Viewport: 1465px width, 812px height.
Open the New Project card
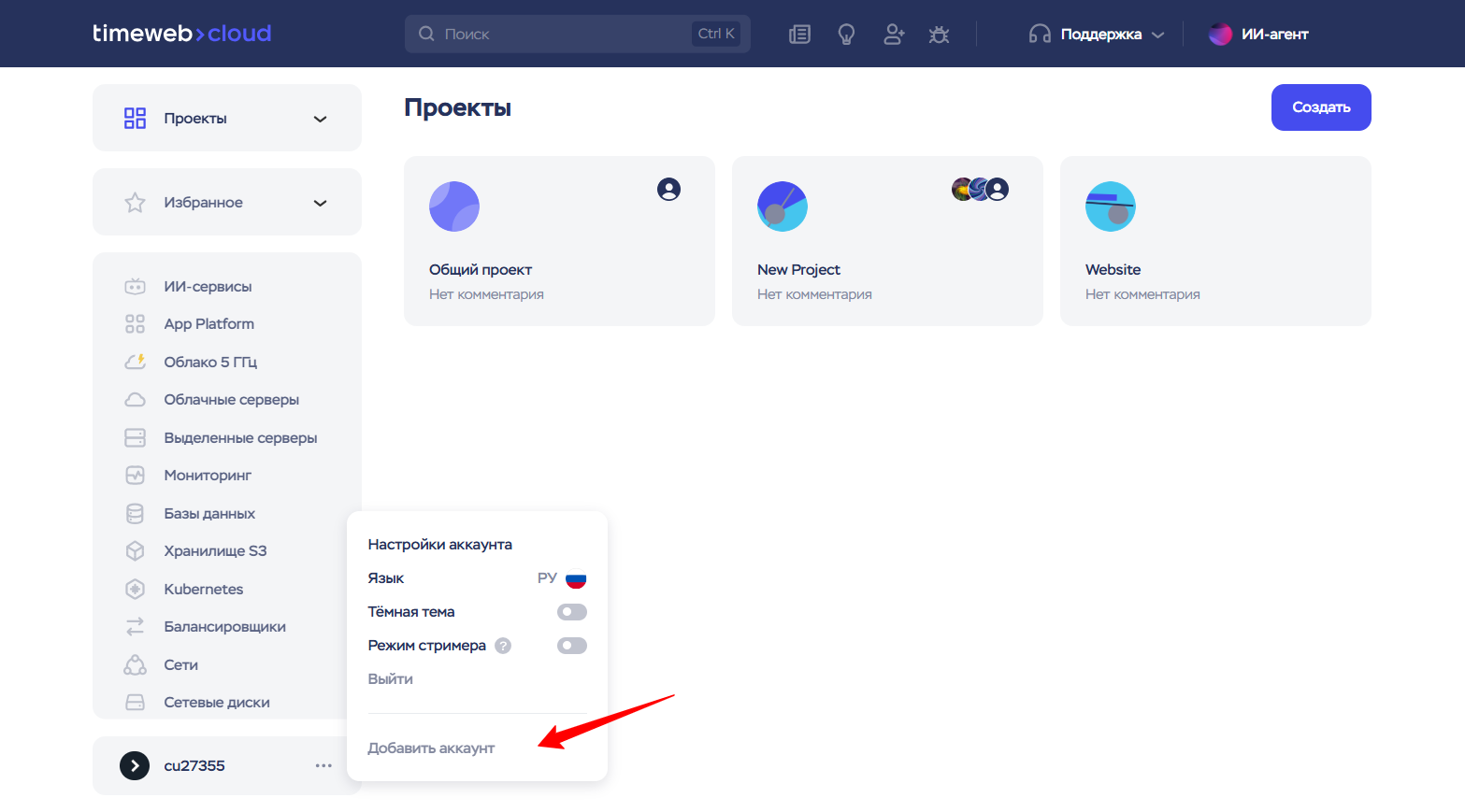point(887,241)
